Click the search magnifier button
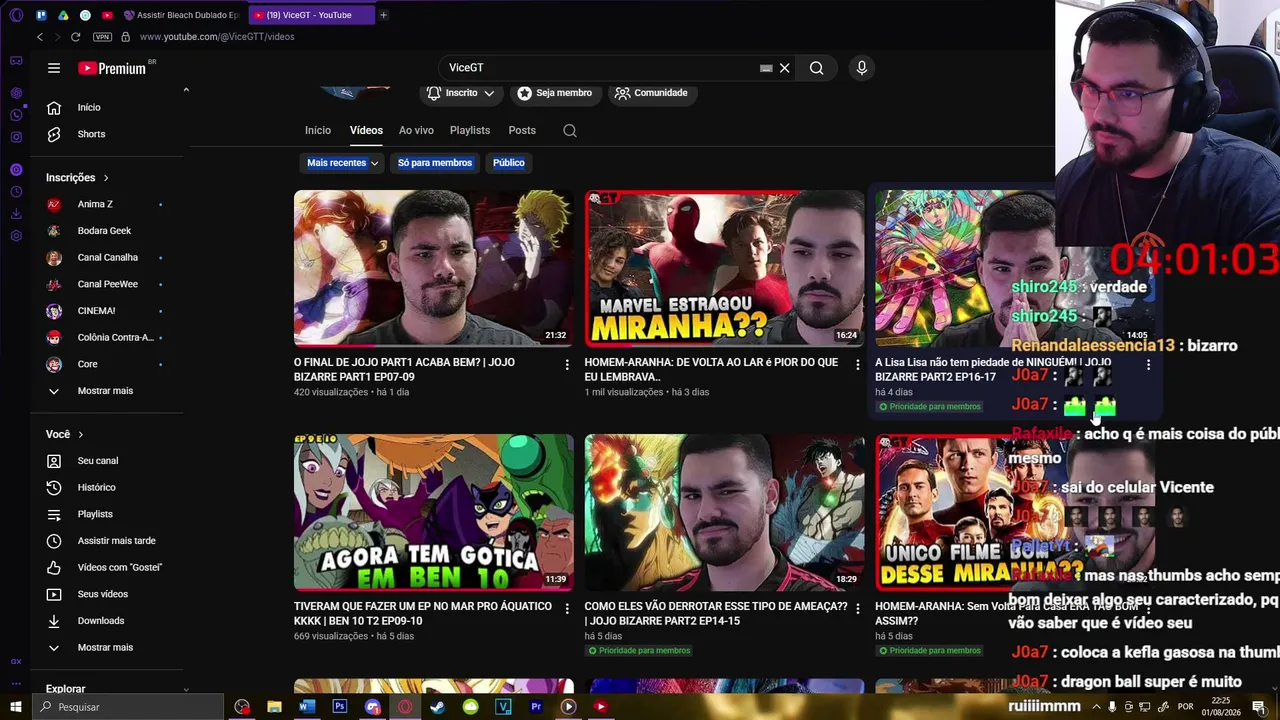Screen dimensions: 1280x720 point(817,68)
